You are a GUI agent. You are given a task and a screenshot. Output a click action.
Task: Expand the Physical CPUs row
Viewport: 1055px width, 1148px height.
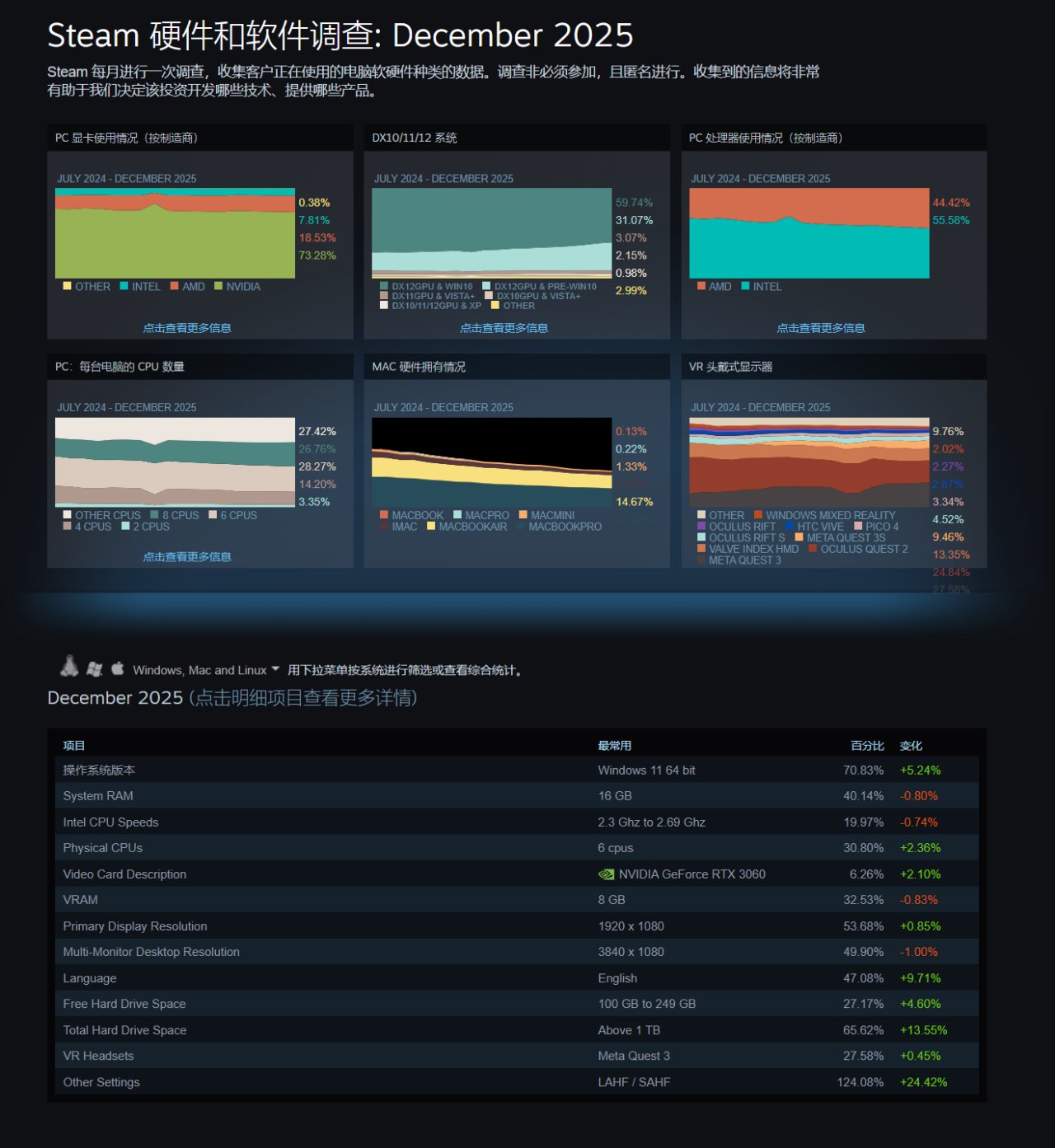click(517, 848)
